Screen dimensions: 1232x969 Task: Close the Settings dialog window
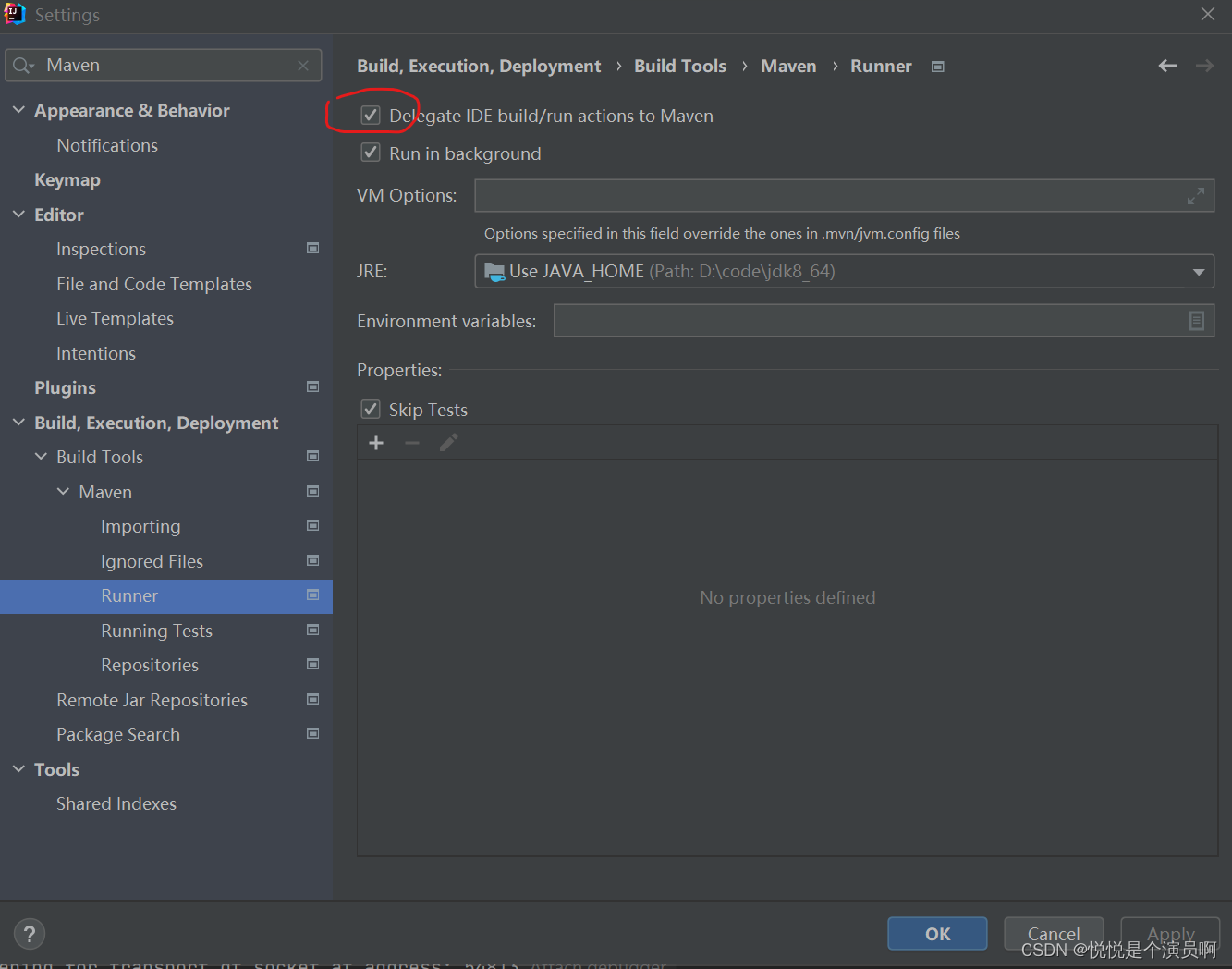tap(1208, 14)
